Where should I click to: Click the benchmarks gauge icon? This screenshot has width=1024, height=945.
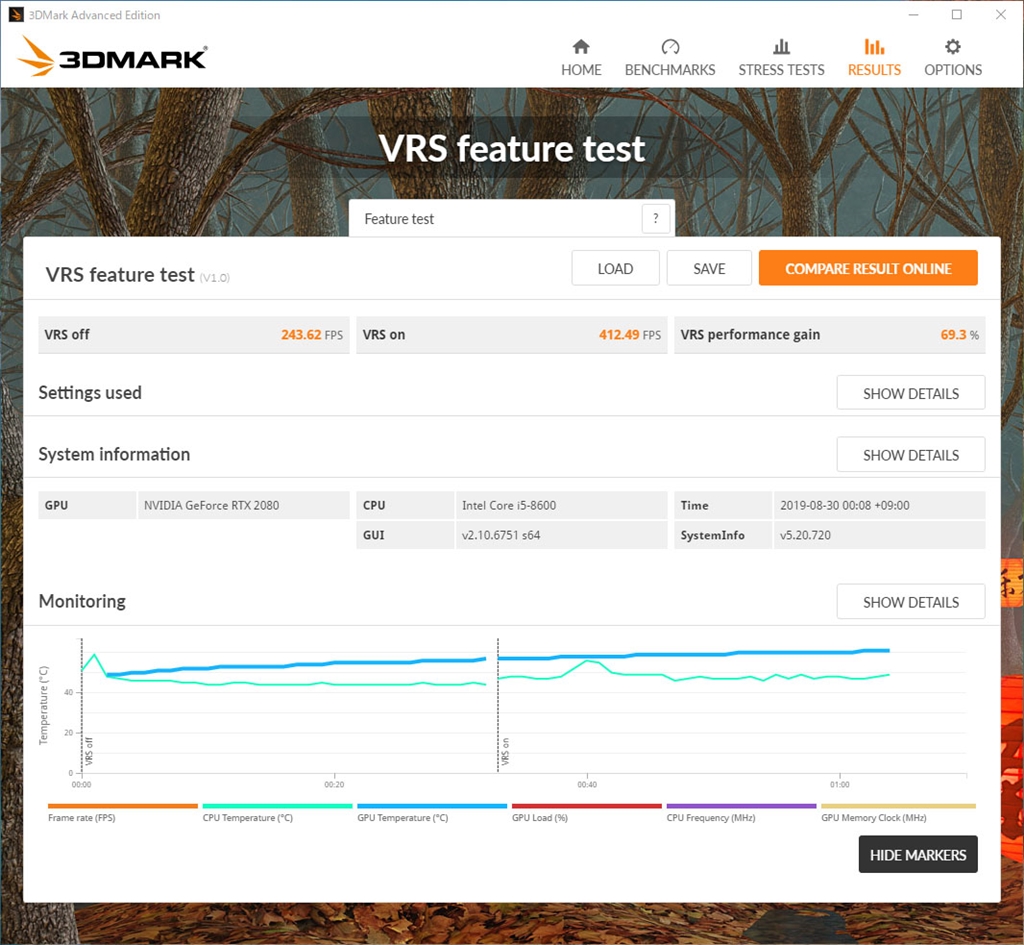click(x=670, y=46)
